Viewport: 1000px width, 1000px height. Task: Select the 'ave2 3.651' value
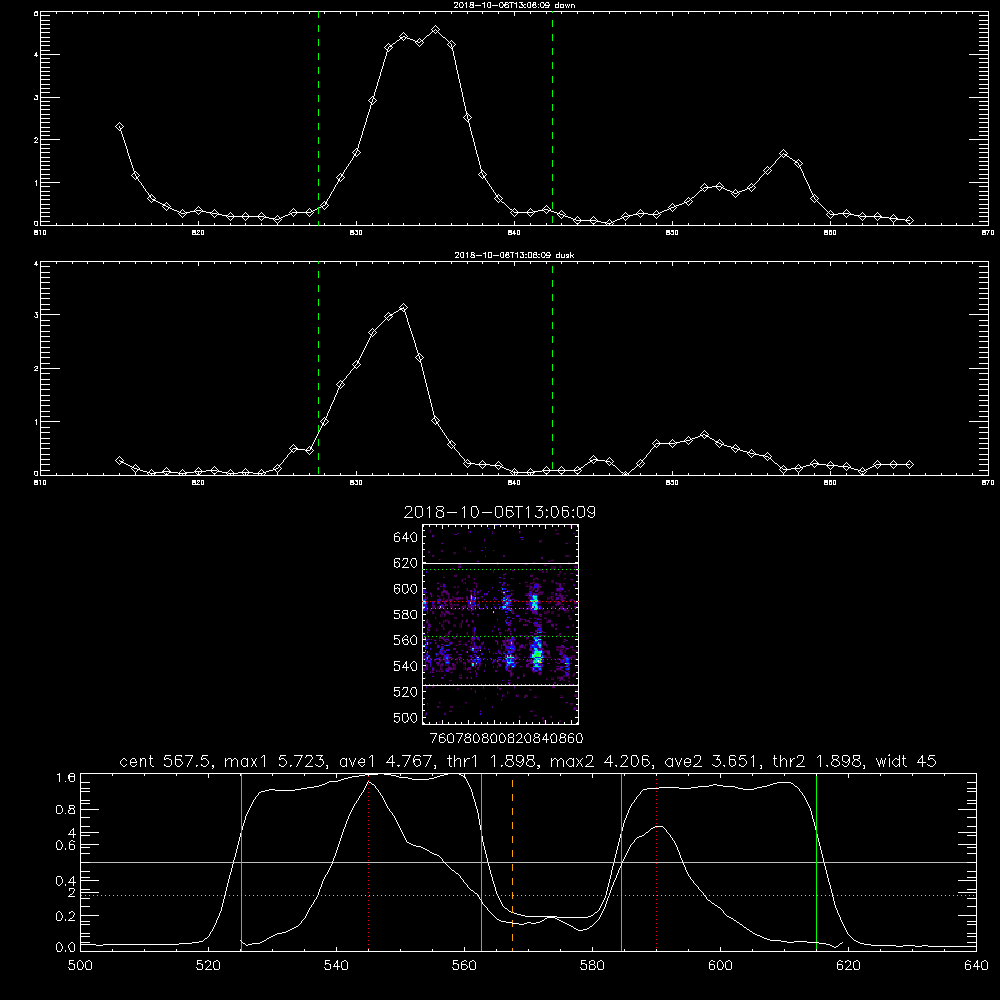pos(711,761)
